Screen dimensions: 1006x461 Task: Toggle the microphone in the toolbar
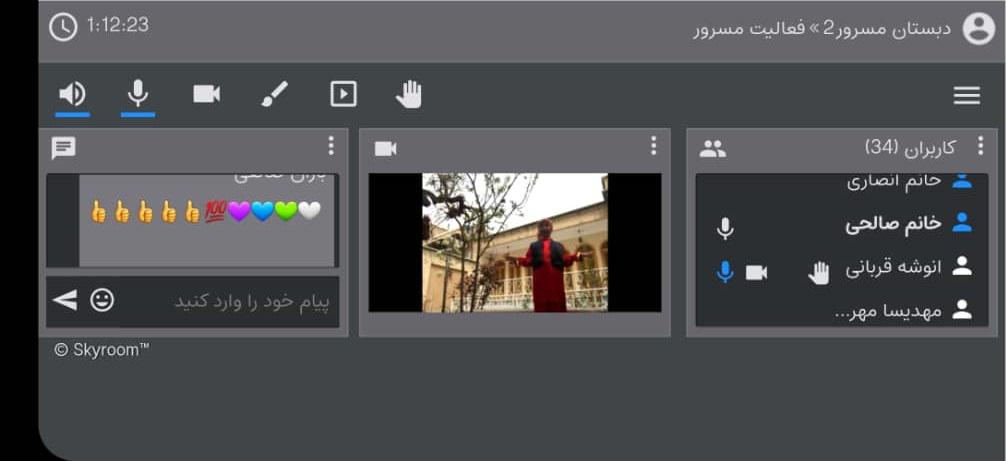(138, 95)
